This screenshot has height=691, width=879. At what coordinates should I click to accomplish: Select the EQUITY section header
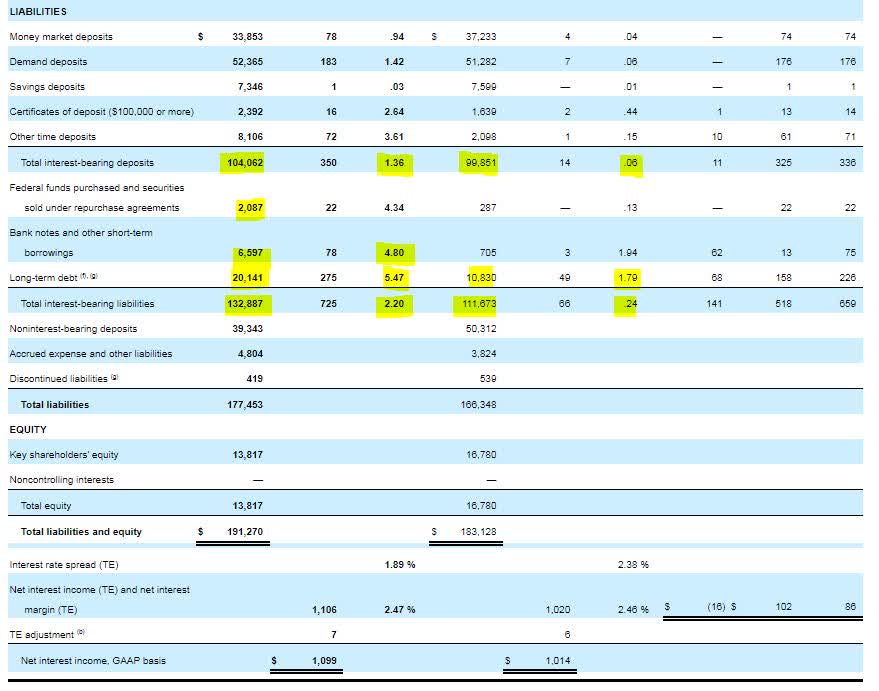pos(29,429)
